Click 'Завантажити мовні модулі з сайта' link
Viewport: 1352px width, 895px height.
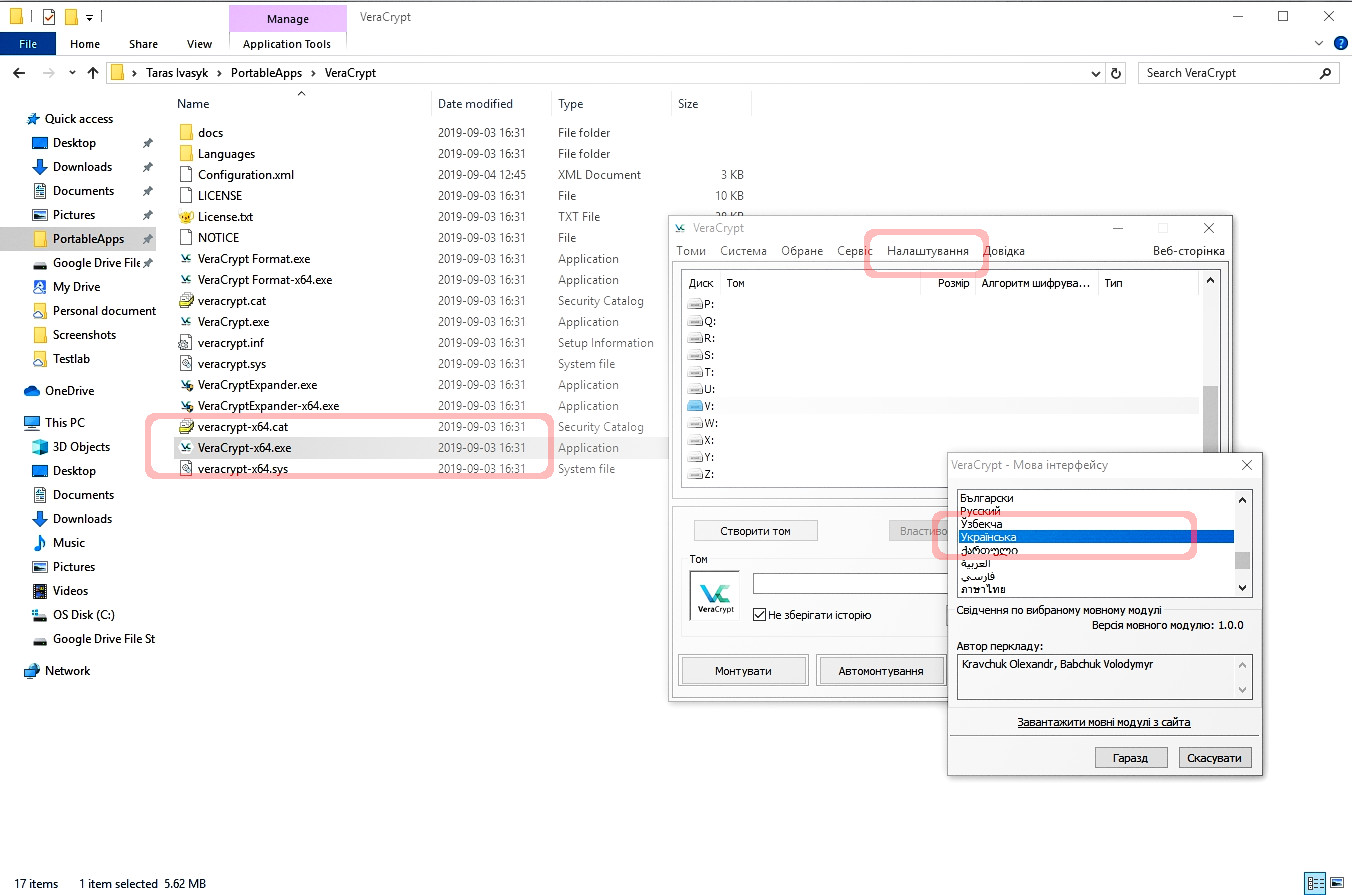pyautogui.click(x=1104, y=722)
